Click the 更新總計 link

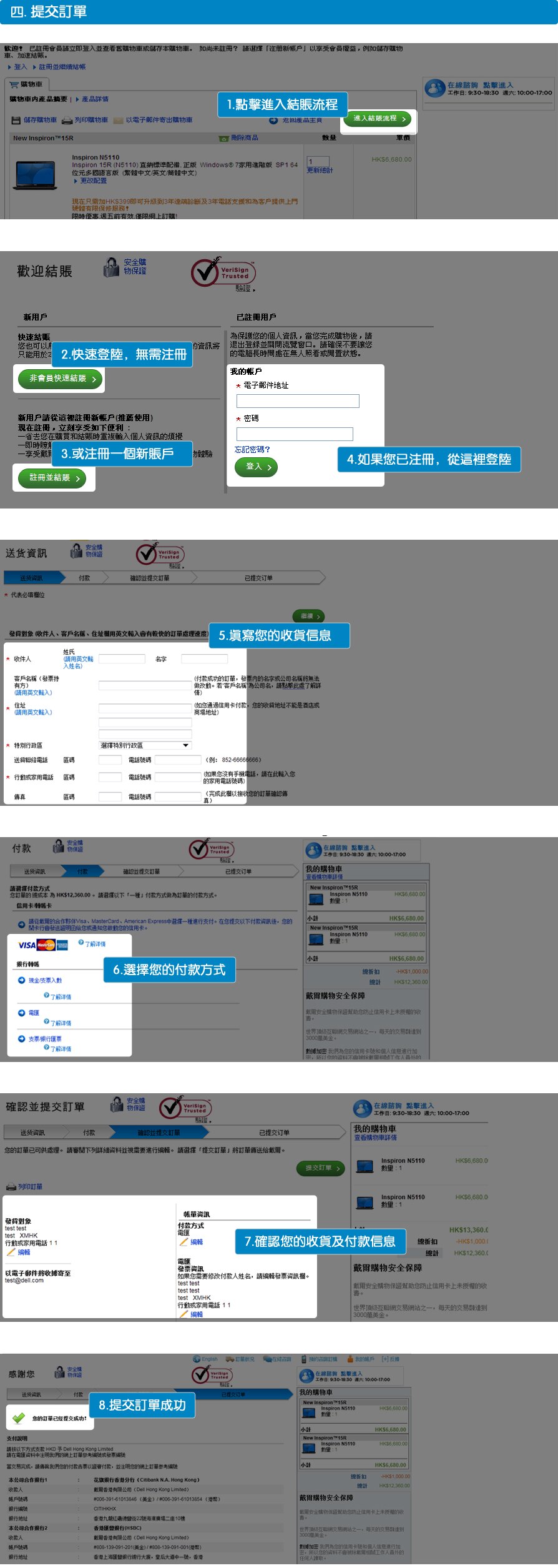click(x=320, y=170)
